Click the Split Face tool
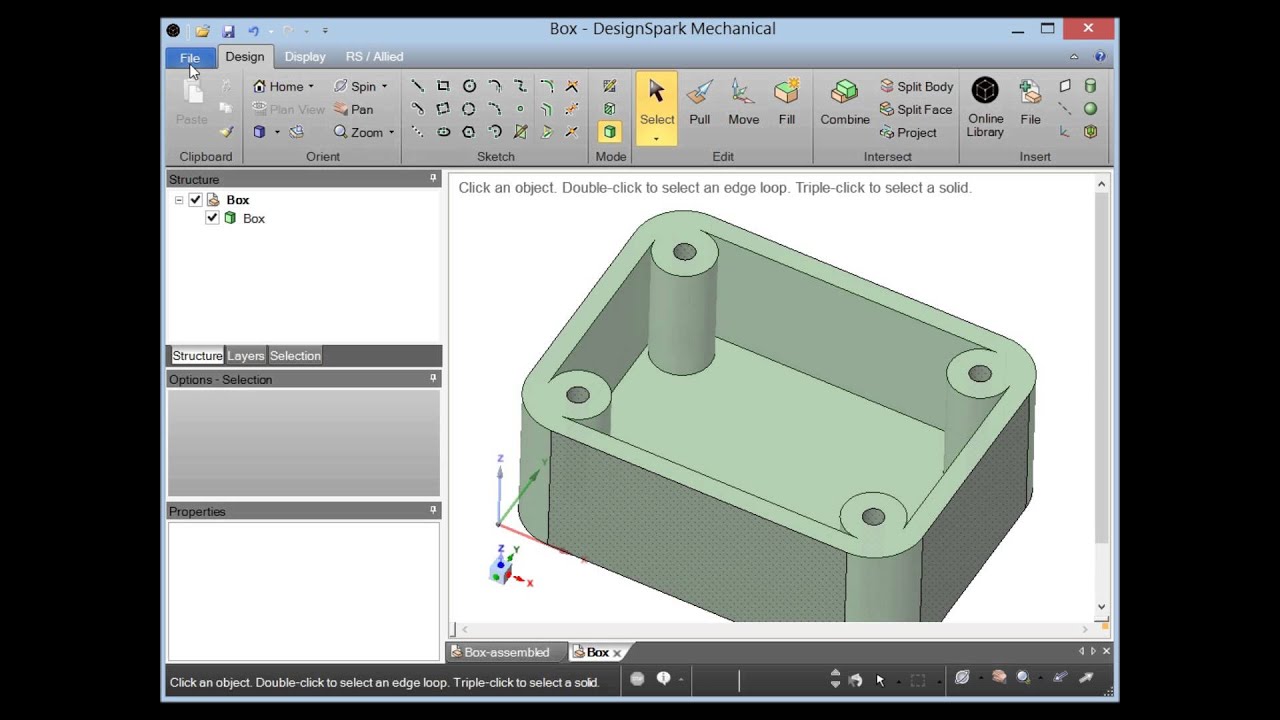1280x720 pixels. coord(915,109)
